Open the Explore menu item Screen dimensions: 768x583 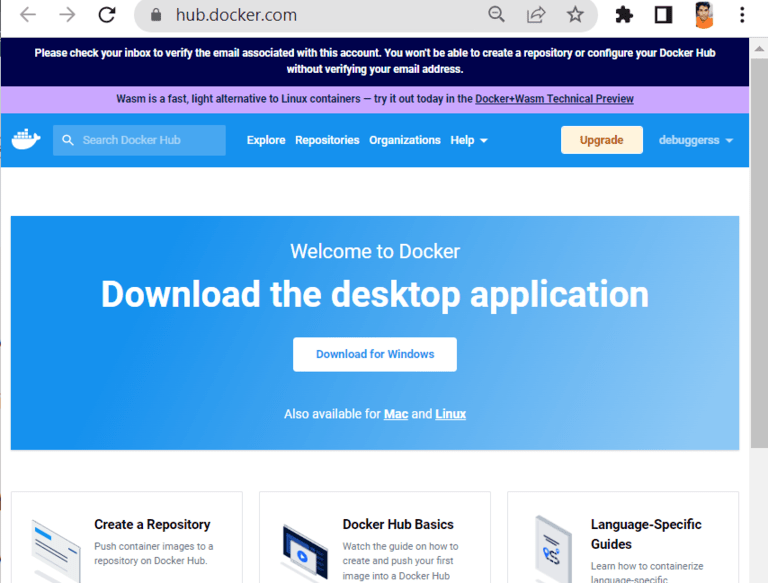[x=266, y=140]
